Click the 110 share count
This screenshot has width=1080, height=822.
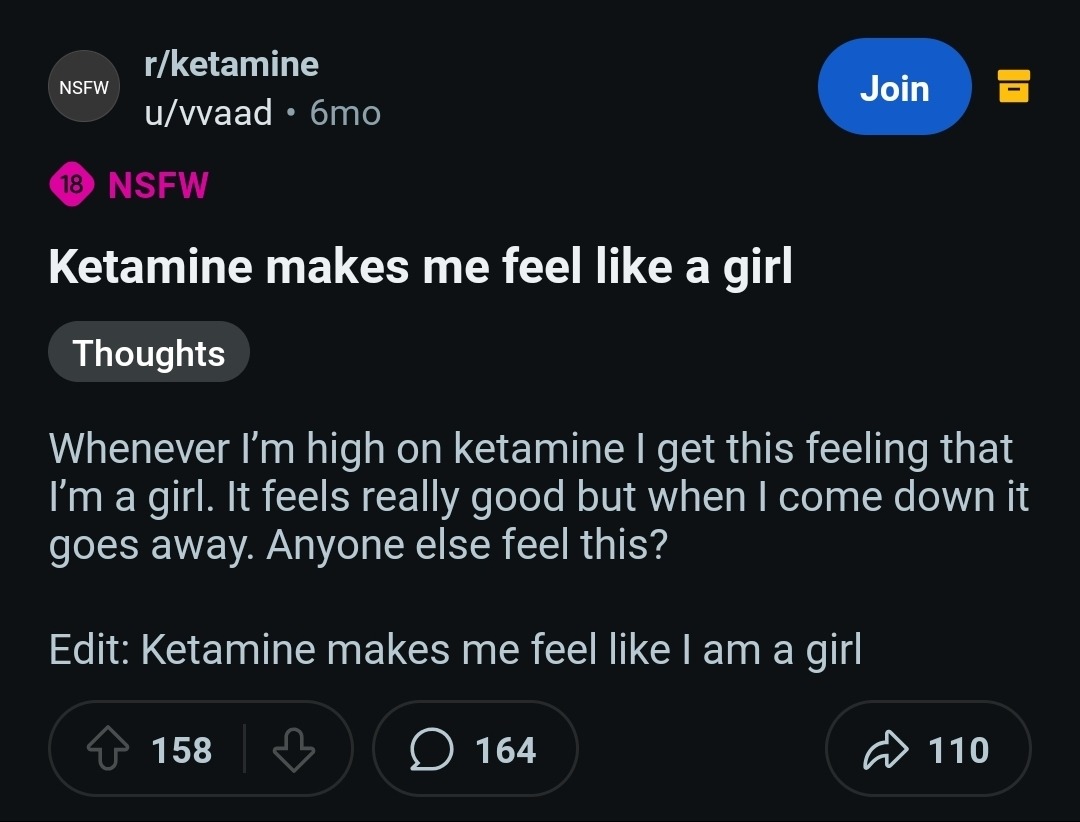point(959,750)
